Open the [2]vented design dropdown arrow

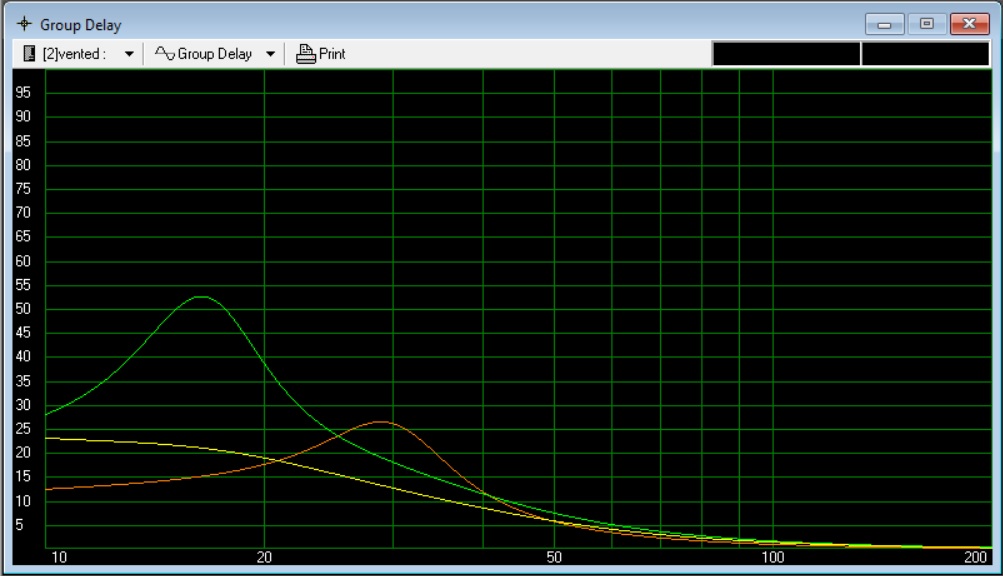pyautogui.click(x=128, y=54)
